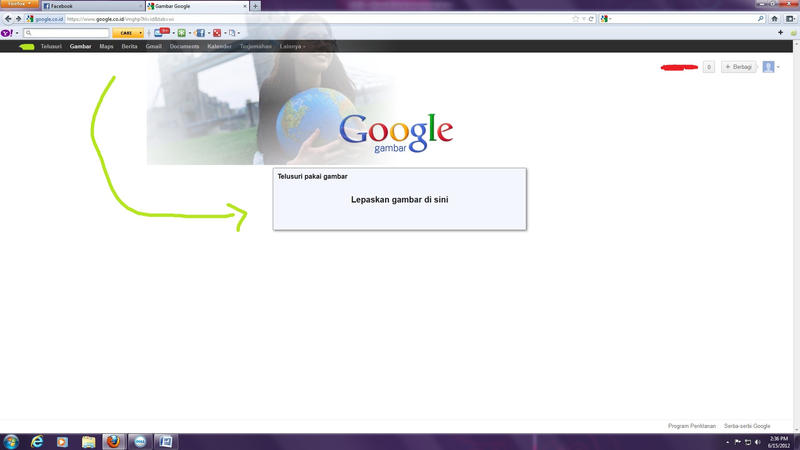Reload the page with refresh icon
This screenshot has width=800, height=450.
tap(591, 19)
